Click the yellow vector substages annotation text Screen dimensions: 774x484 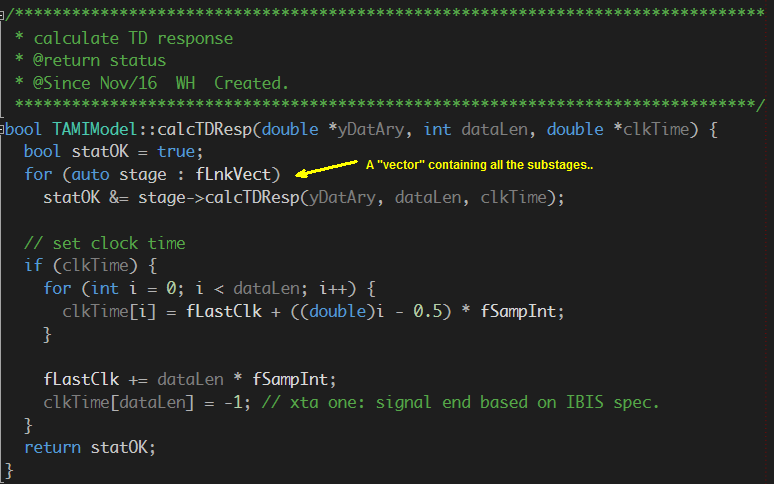tap(479, 165)
